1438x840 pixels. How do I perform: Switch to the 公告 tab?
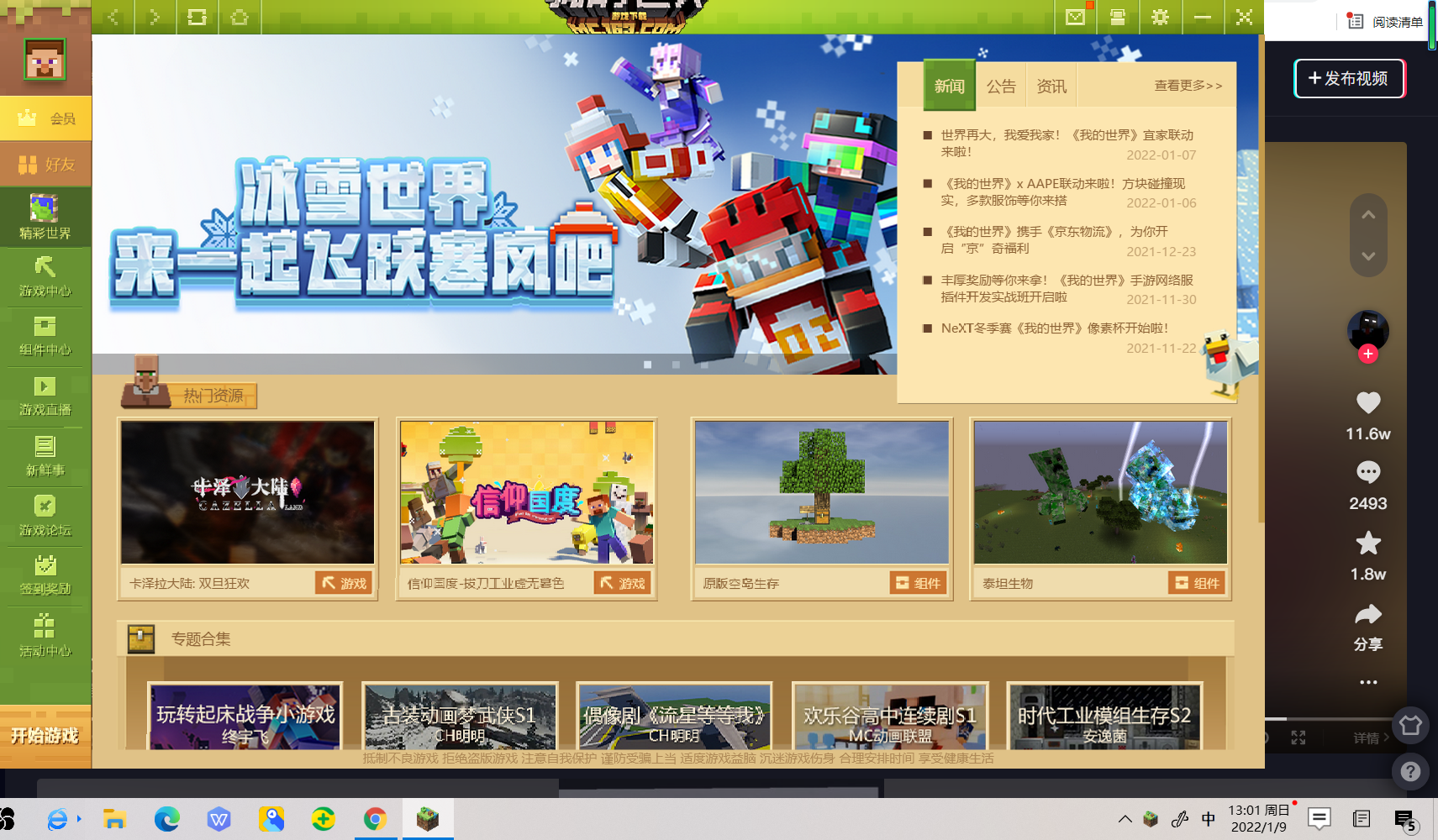coord(1001,86)
